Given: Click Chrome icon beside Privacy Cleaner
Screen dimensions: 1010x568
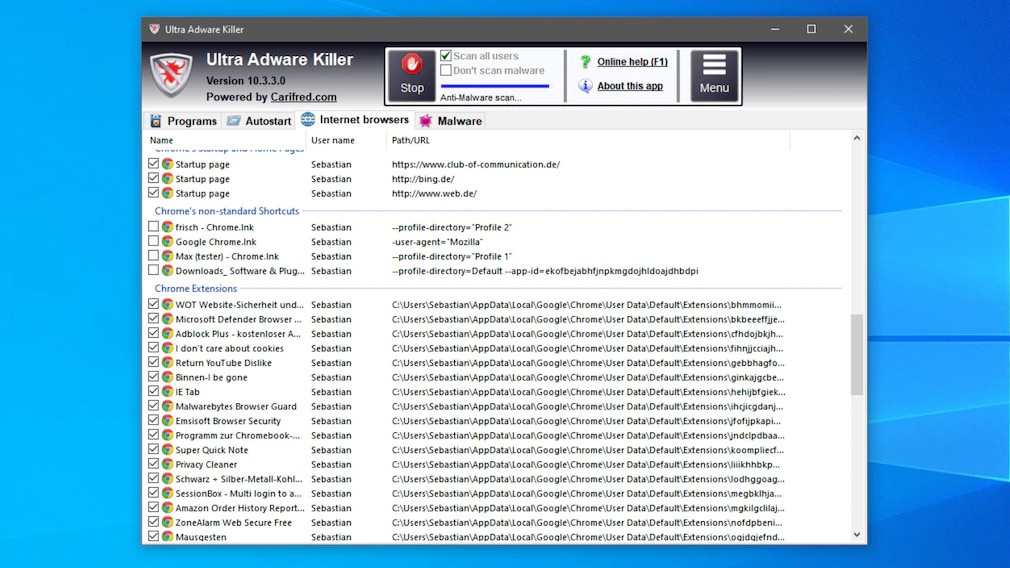Looking at the screenshot, I should pos(167,464).
